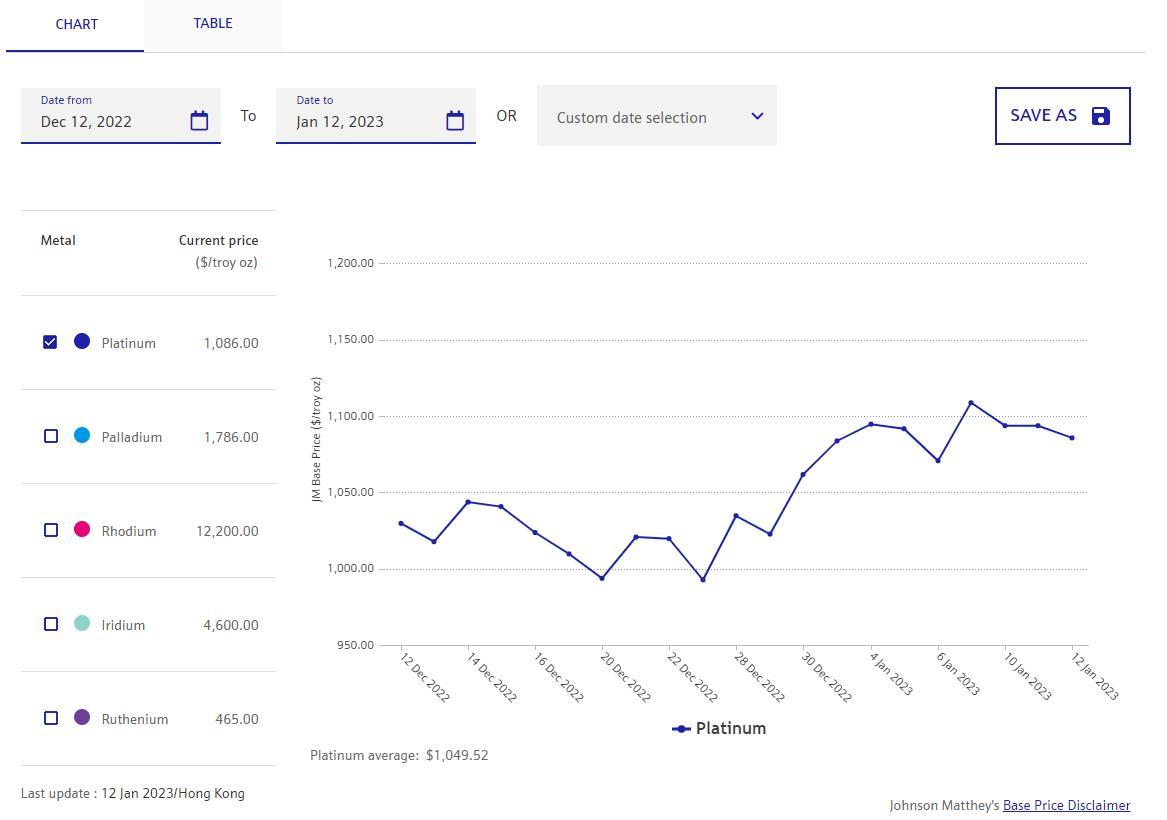Tick the Rhodium checkbox
The height and width of the screenshot is (820, 1167).
coord(51,530)
